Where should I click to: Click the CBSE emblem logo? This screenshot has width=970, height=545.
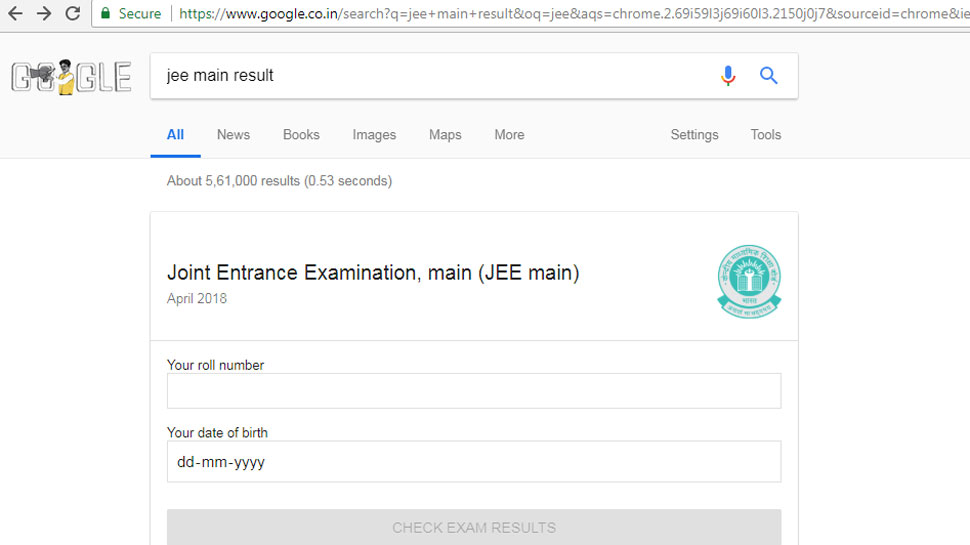749,281
